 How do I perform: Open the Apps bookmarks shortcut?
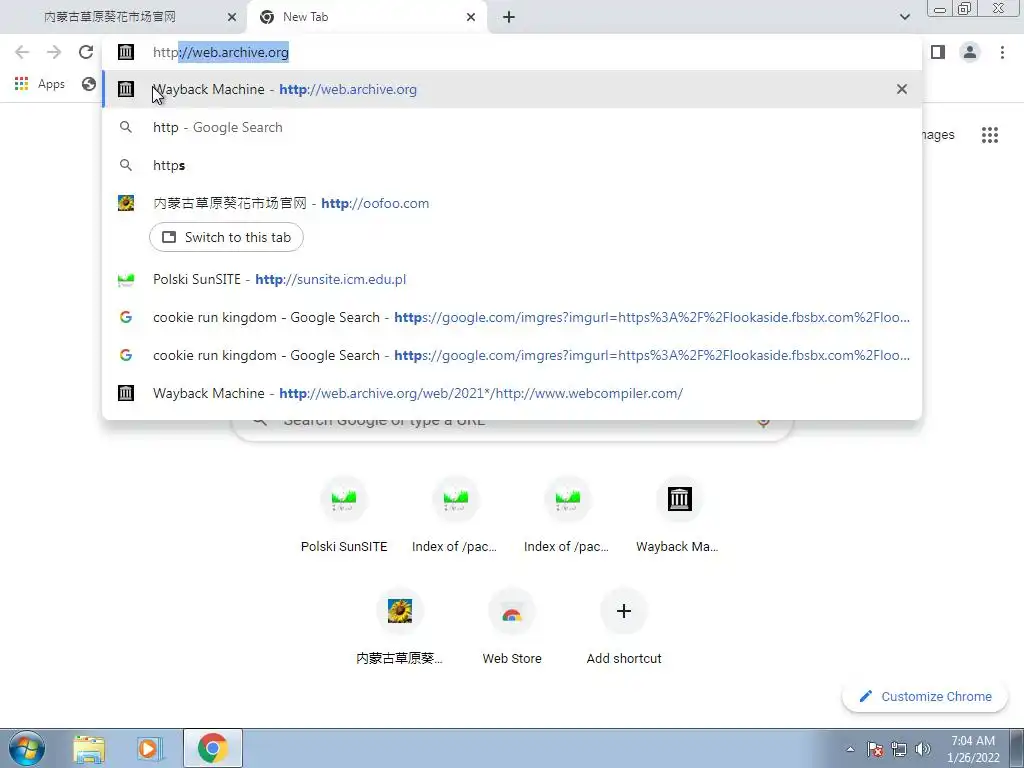(x=40, y=84)
